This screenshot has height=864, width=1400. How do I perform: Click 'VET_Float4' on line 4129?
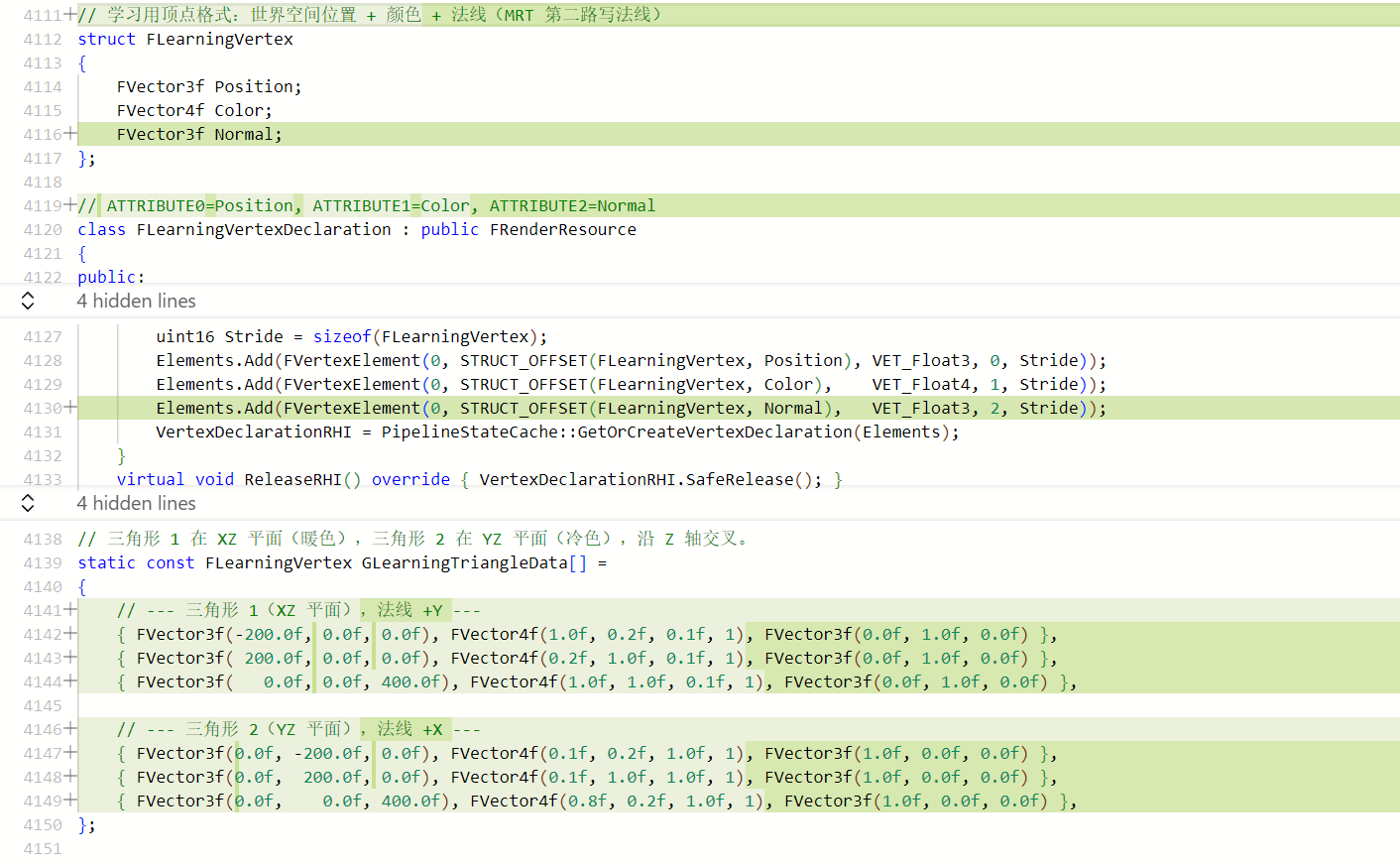click(x=921, y=384)
